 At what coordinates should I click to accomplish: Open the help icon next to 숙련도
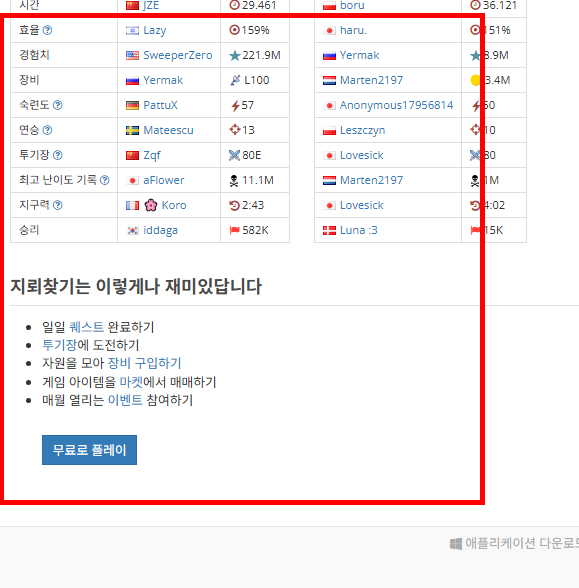click(57, 105)
